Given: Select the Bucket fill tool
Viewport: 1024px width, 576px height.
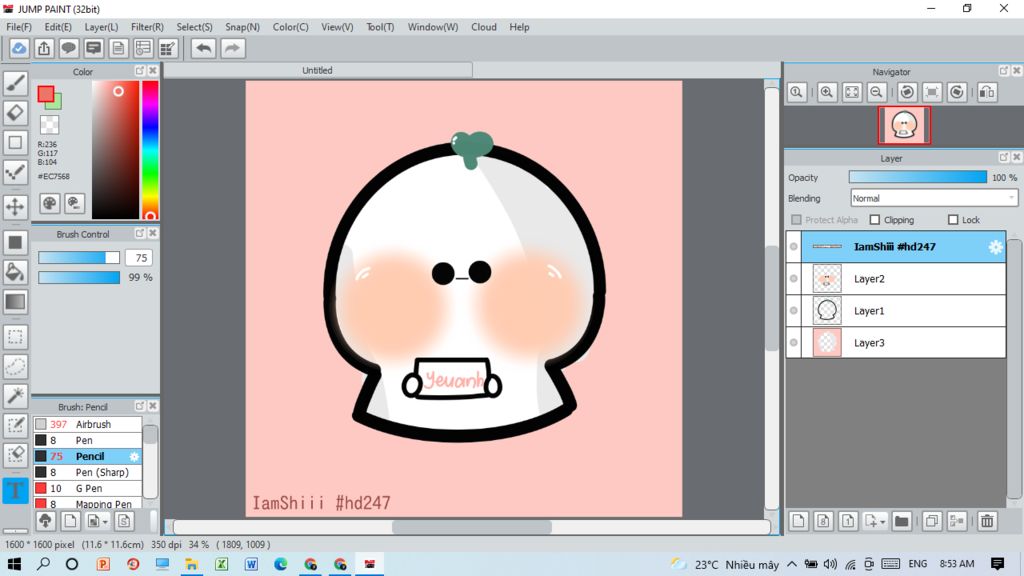Looking at the screenshot, I should pyautogui.click(x=15, y=271).
